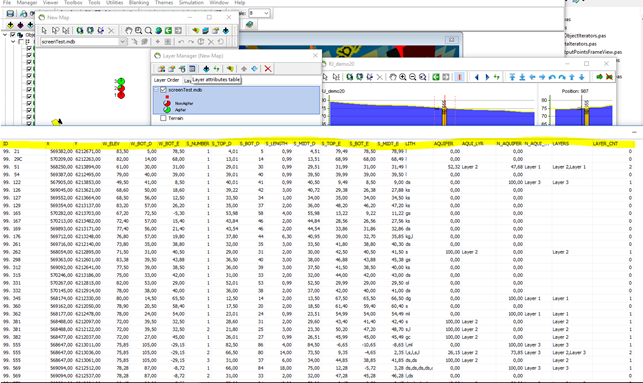The height and width of the screenshot is (383, 643).
Task: Click the 'Layer 2,Layer 1' cell in LAYERS column
Action: point(569,167)
